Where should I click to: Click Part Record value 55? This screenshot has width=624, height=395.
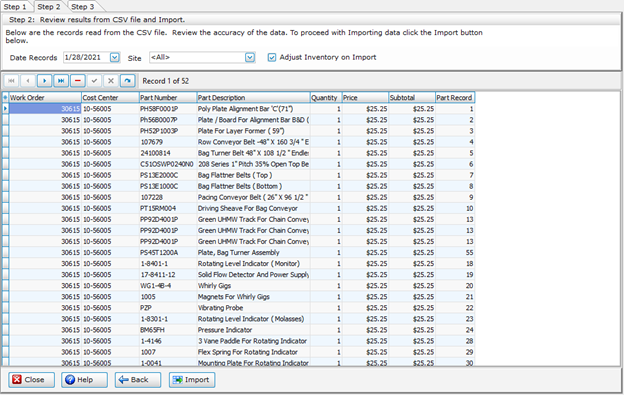click(x=455, y=253)
